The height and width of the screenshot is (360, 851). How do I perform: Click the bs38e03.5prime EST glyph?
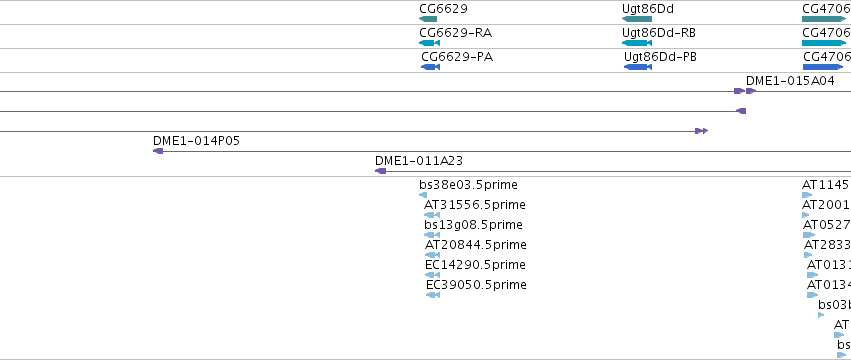tap(423, 195)
